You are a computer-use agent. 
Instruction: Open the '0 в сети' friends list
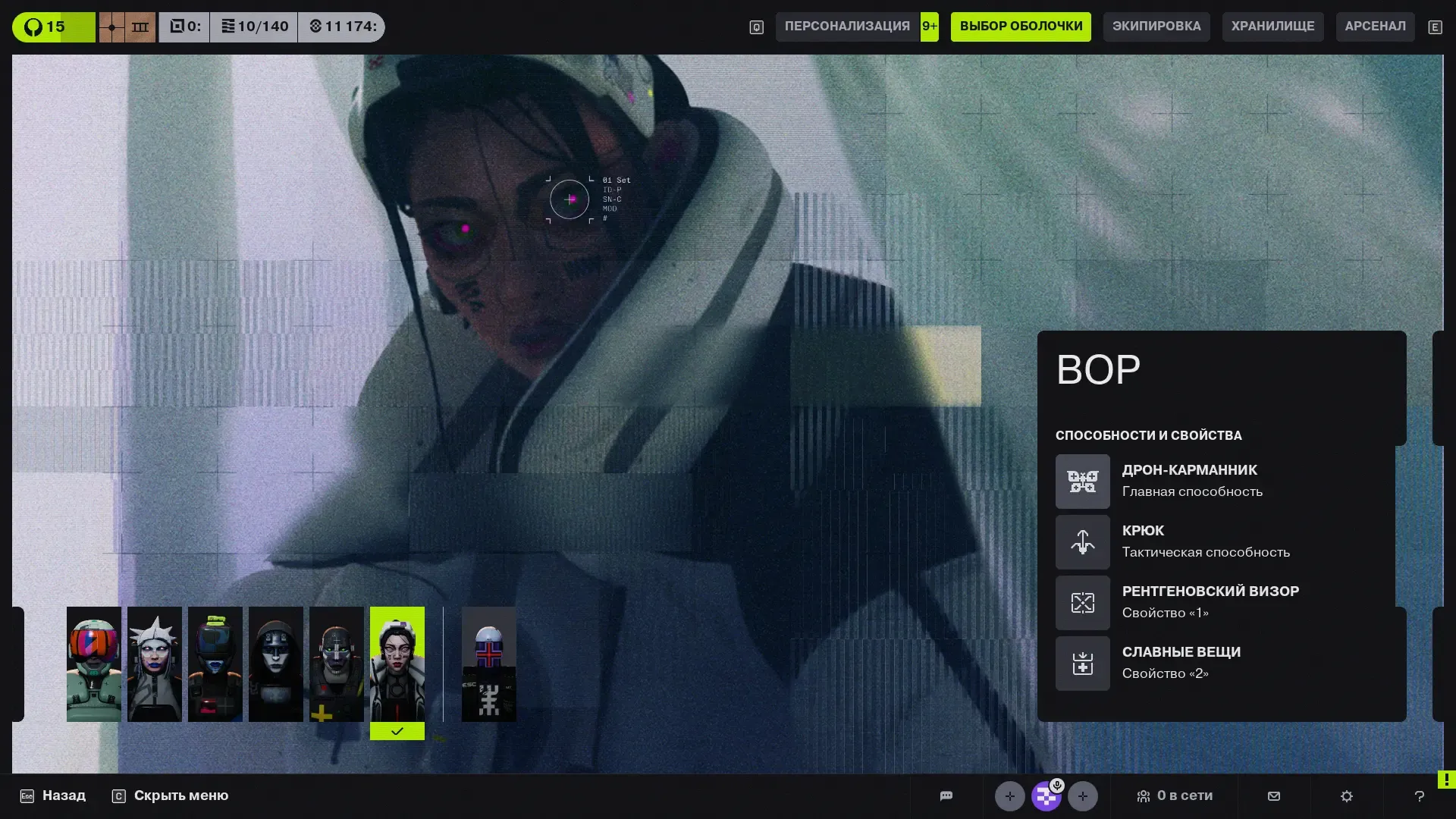point(1175,795)
